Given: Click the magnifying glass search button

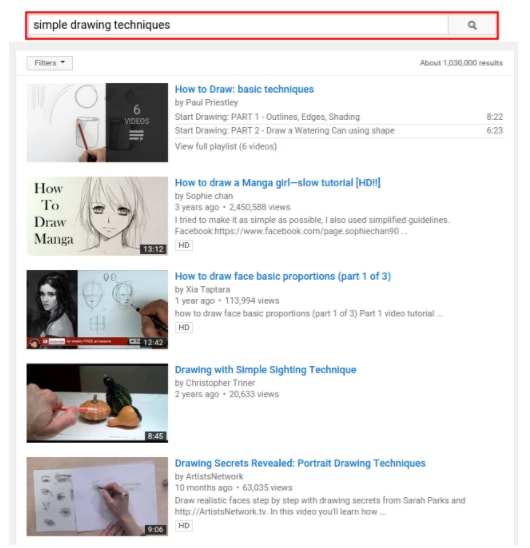Looking at the screenshot, I should coord(472,25).
